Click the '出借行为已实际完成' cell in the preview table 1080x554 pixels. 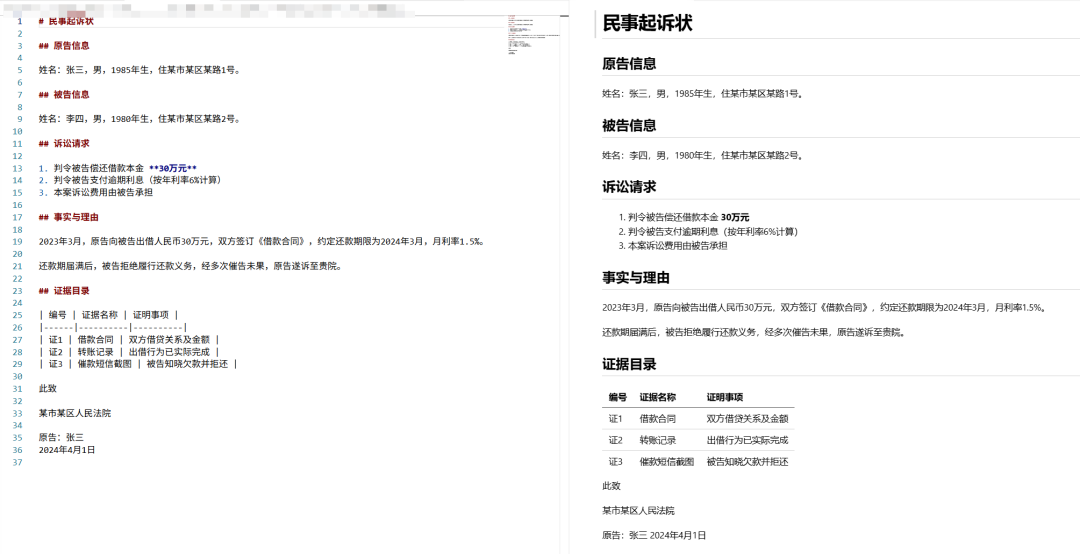point(747,440)
